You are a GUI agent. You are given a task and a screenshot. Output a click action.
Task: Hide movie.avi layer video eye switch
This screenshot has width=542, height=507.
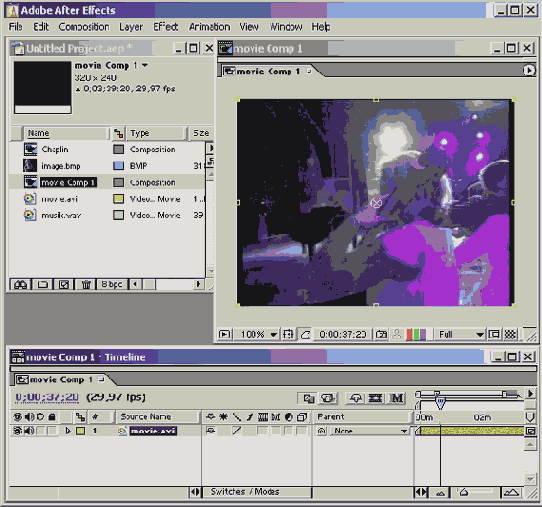click(17, 431)
